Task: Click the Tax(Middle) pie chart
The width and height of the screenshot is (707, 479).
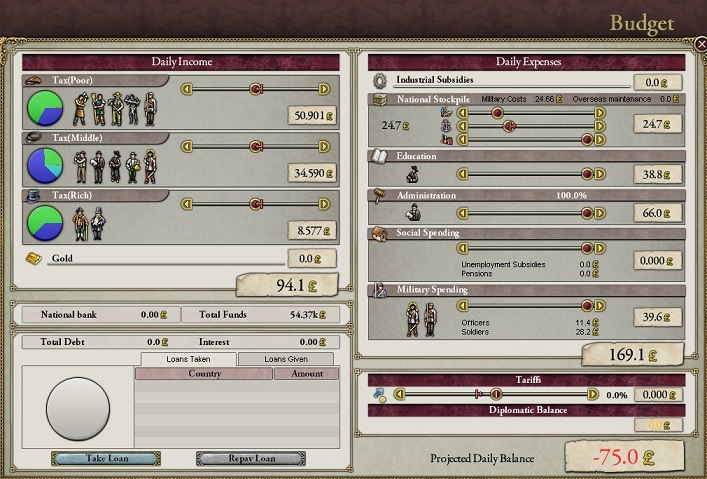Action: point(44,165)
